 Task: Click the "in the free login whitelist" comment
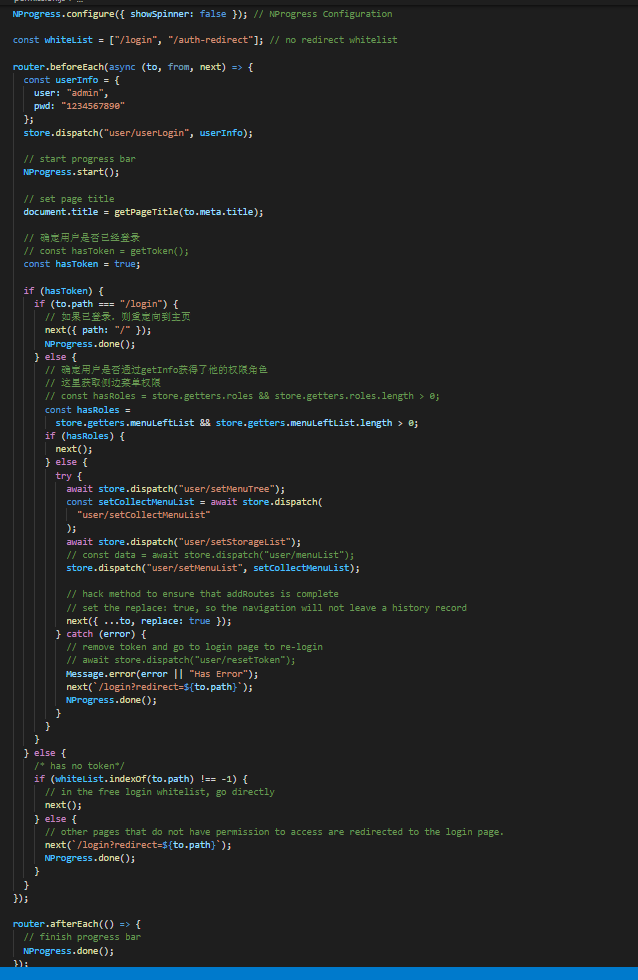159,792
